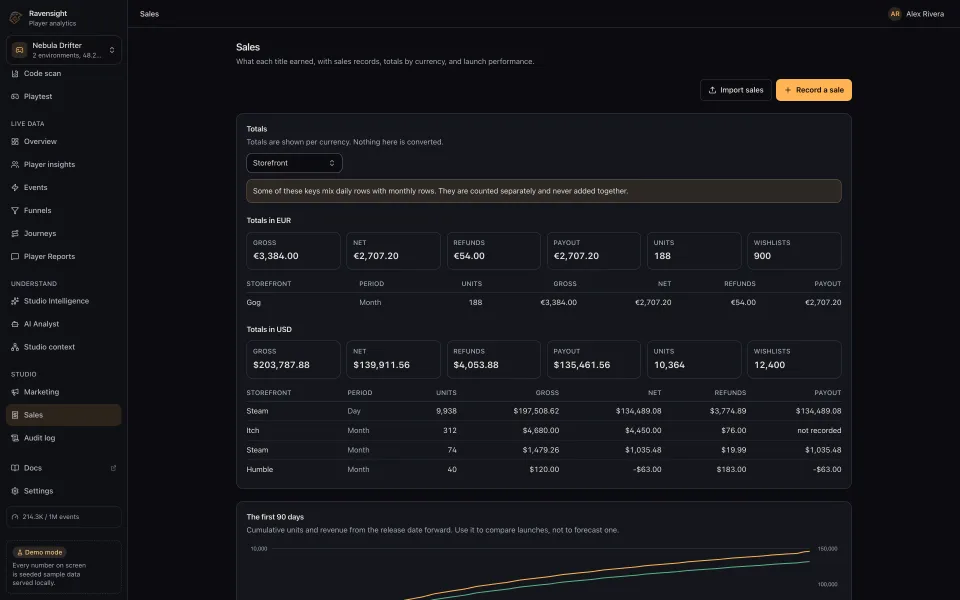Click the Import sales button
Viewport: 960px width, 600px height.
(735, 90)
